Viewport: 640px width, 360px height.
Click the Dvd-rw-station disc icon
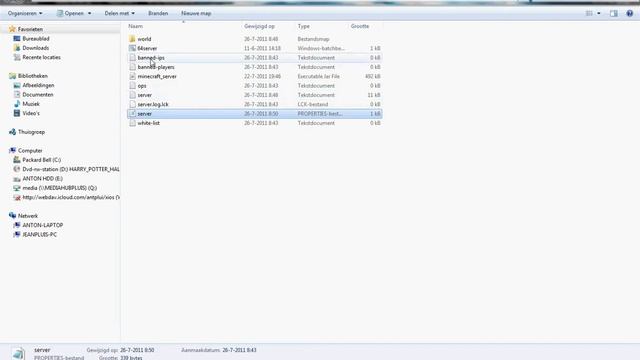click(17, 169)
